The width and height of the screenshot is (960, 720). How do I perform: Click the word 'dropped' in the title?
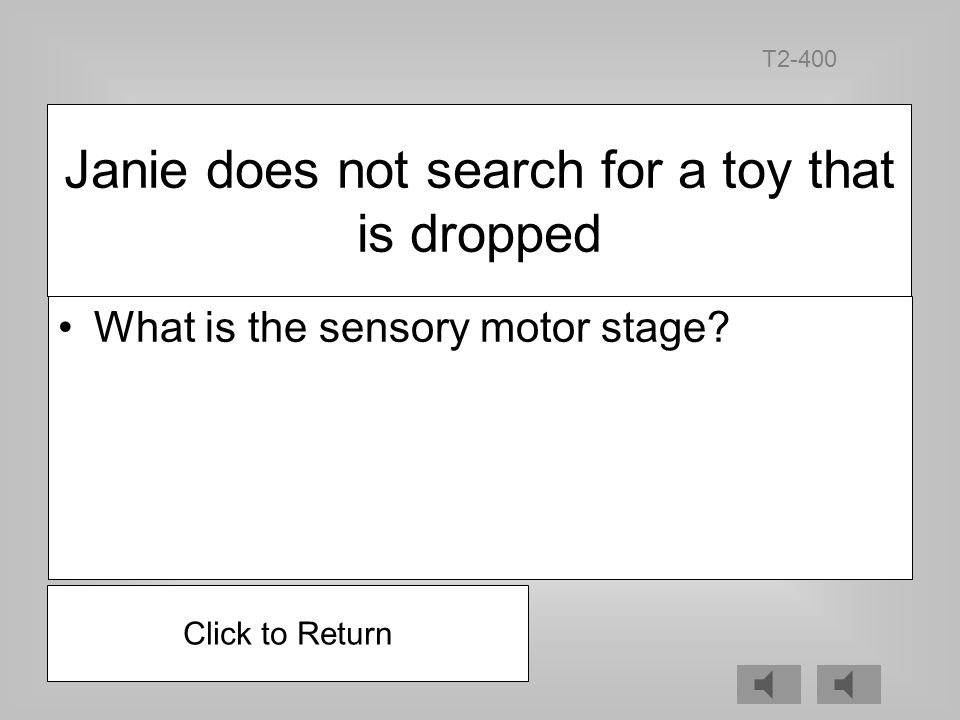(505, 235)
